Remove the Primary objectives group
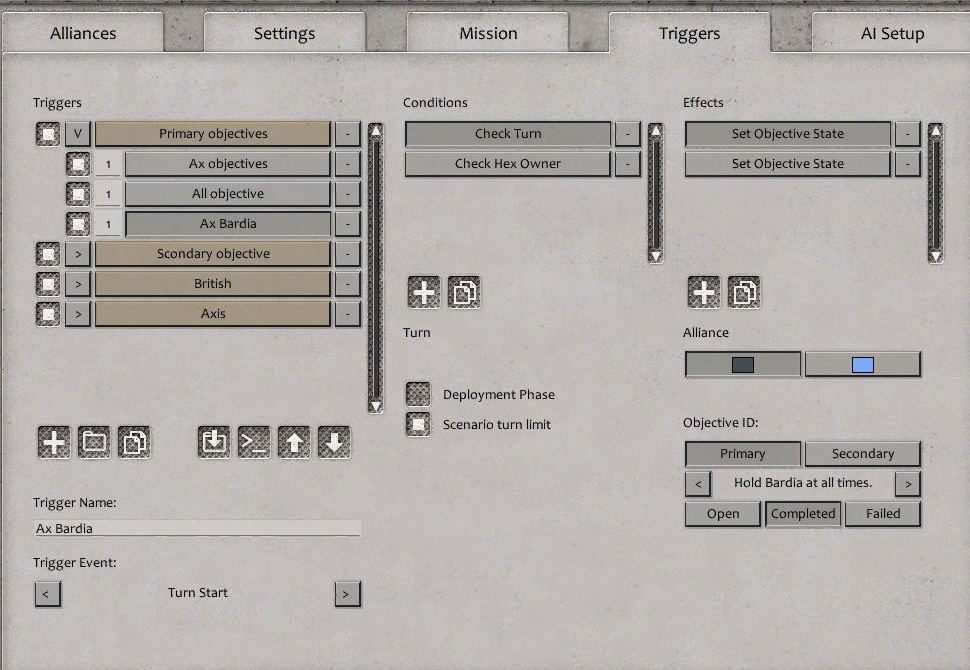This screenshot has height=670, width=970. tap(348, 134)
